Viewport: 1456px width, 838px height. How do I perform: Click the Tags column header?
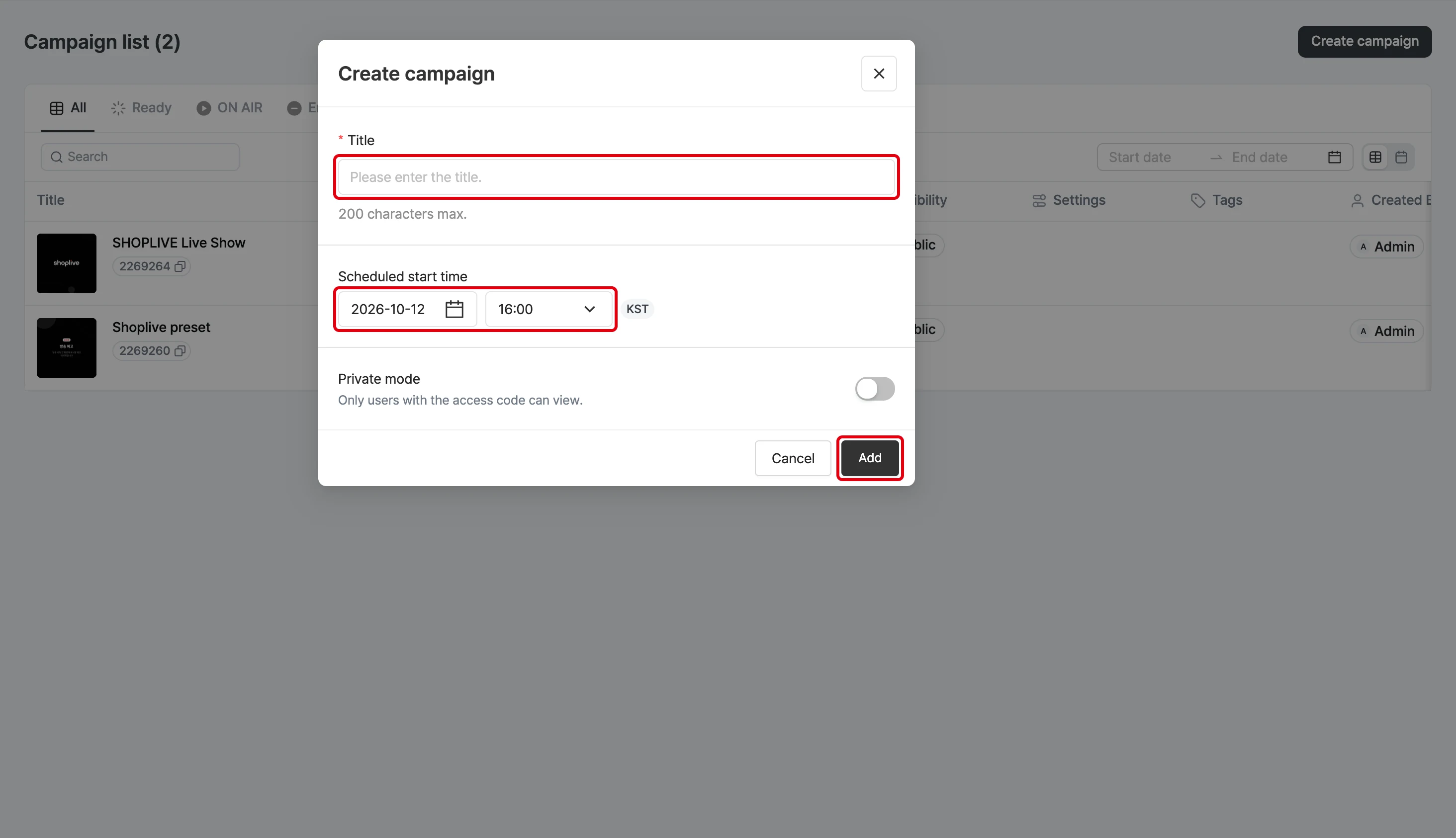click(x=1217, y=200)
